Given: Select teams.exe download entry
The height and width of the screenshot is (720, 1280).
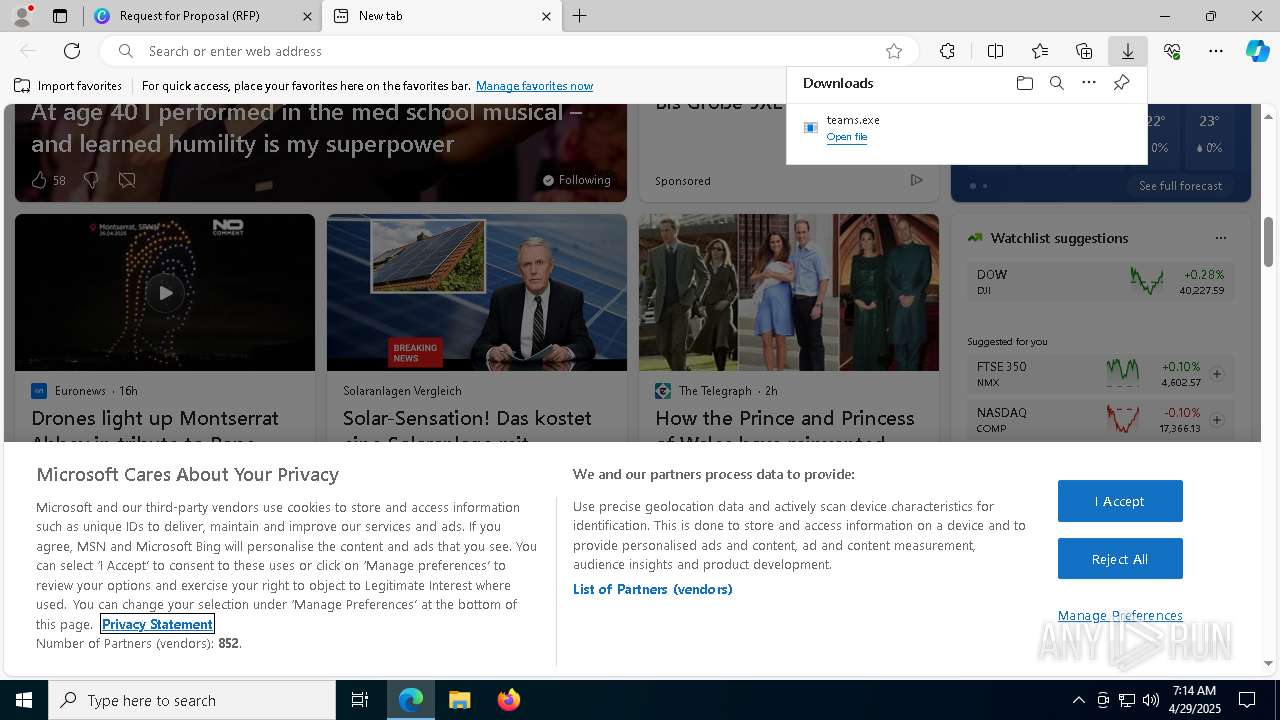Looking at the screenshot, I should [966, 128].
